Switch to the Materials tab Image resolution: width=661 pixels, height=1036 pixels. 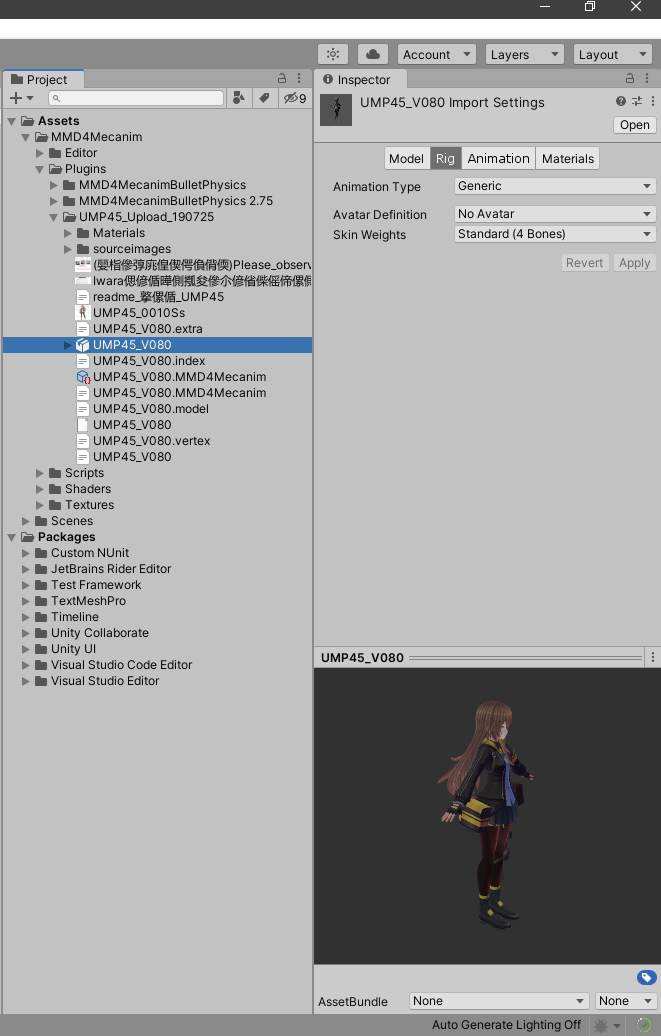point(568,159)
